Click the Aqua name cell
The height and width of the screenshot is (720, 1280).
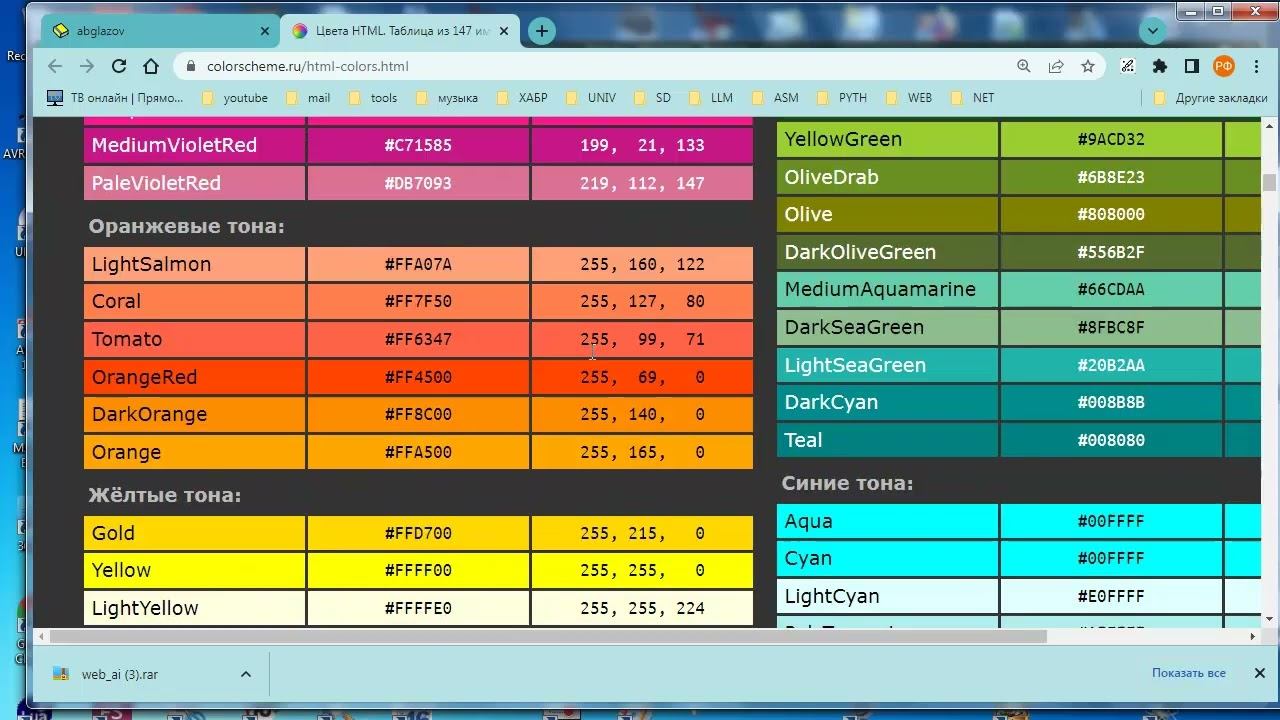coord(887,521)
